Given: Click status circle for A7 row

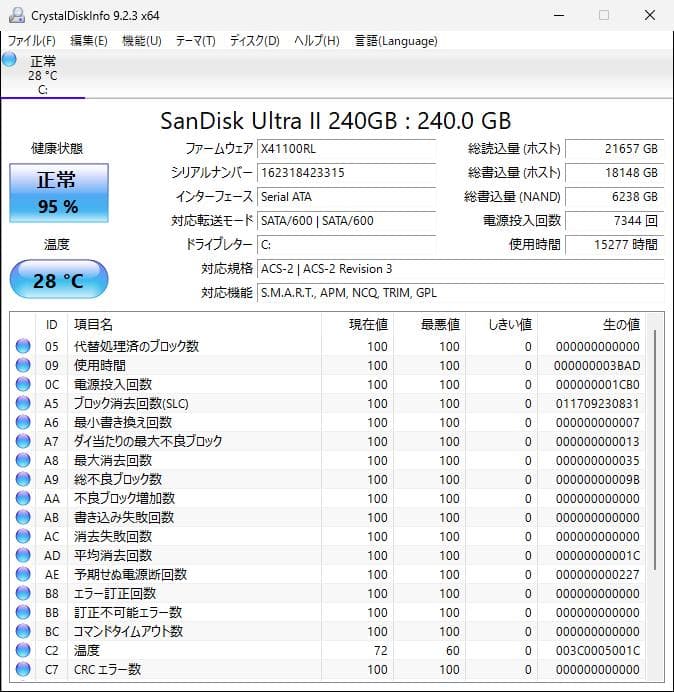Looking at the screenshot, I should click(23, 441).
